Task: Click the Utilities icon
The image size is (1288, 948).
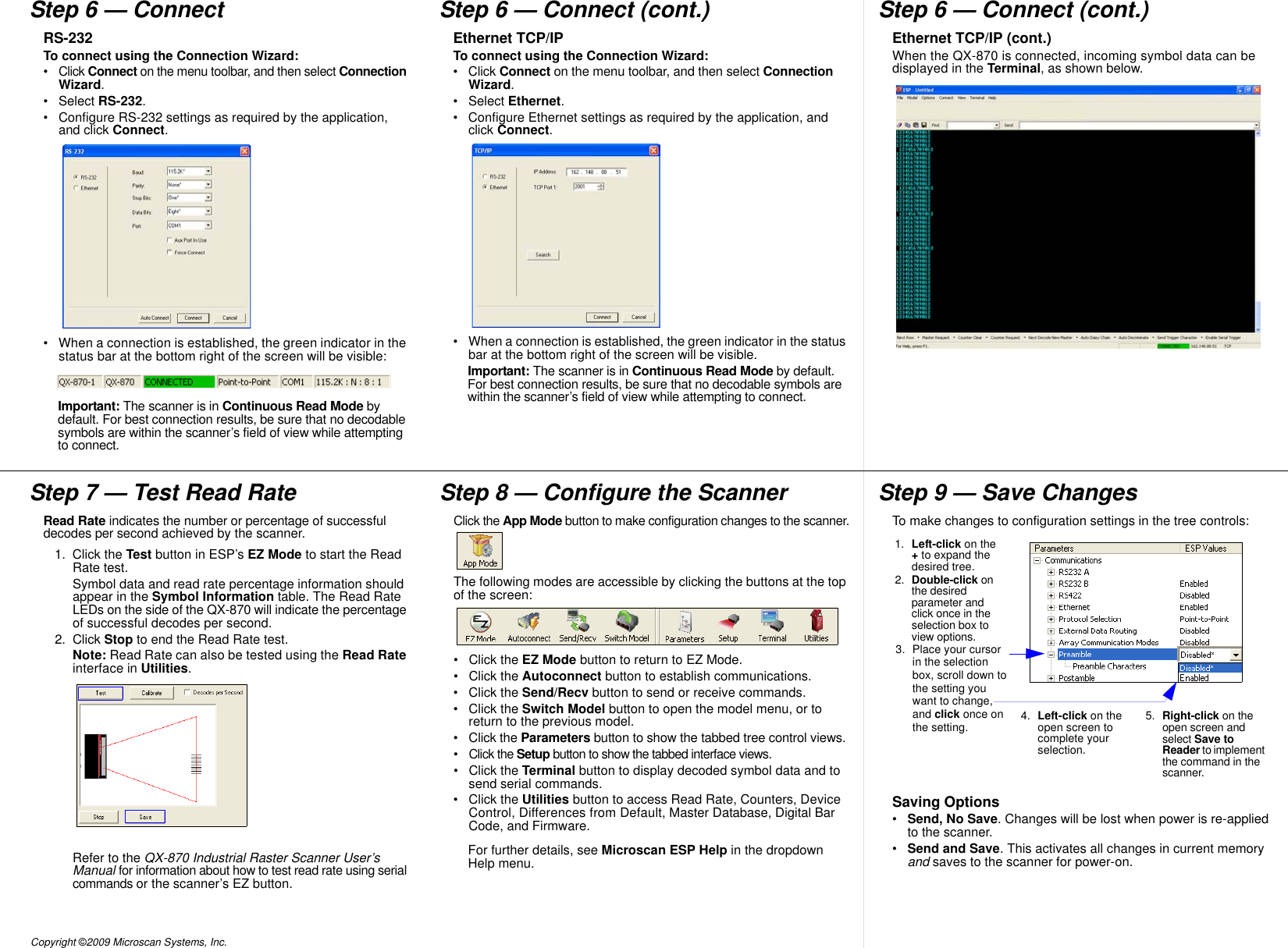Action: pyautogui.click(x=816, y=620)
